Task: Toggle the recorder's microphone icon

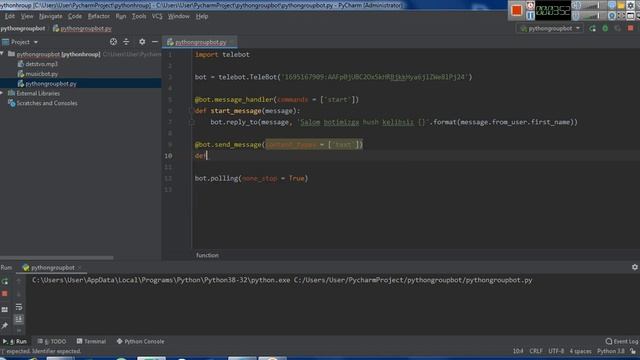Action: 576,16
